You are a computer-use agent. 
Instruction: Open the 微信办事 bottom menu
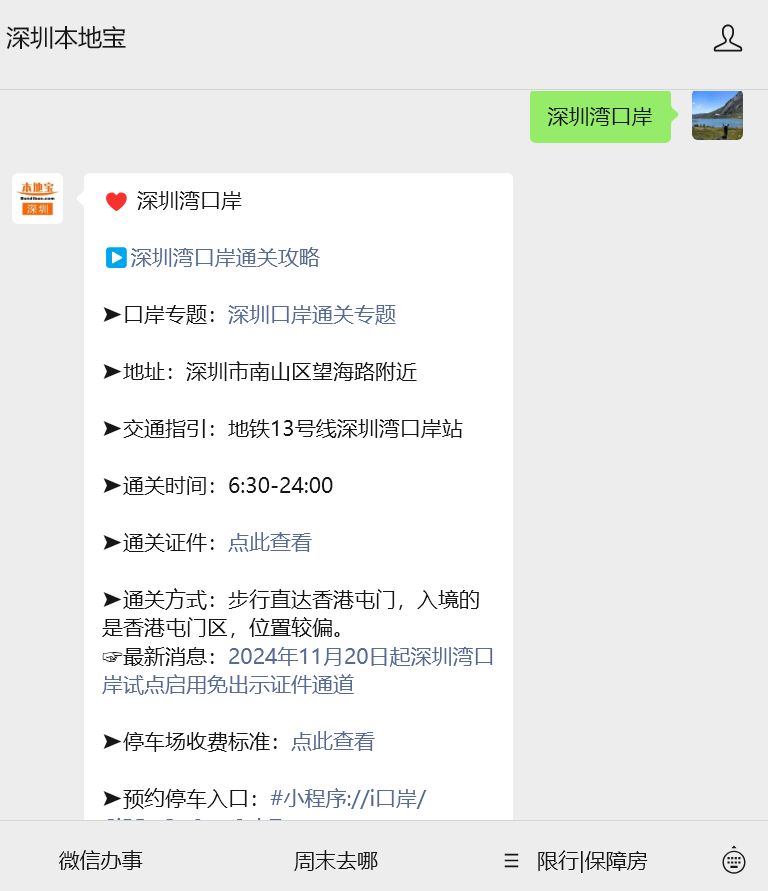pyautogui.click(x=101, y=860)
